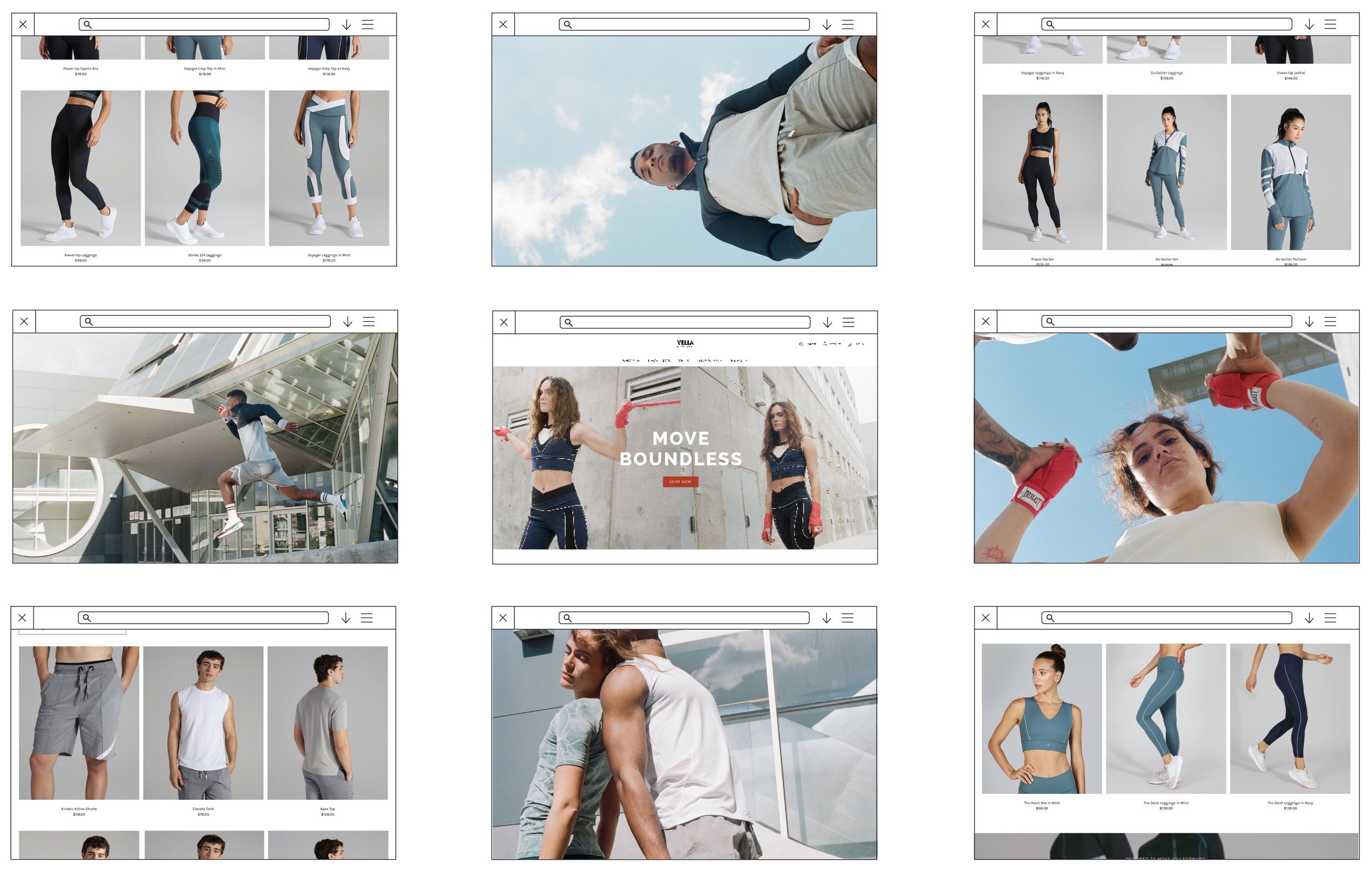
Task: Open hamburger menu in Go-Getter Set window
Action: [x=1330, y=25]
